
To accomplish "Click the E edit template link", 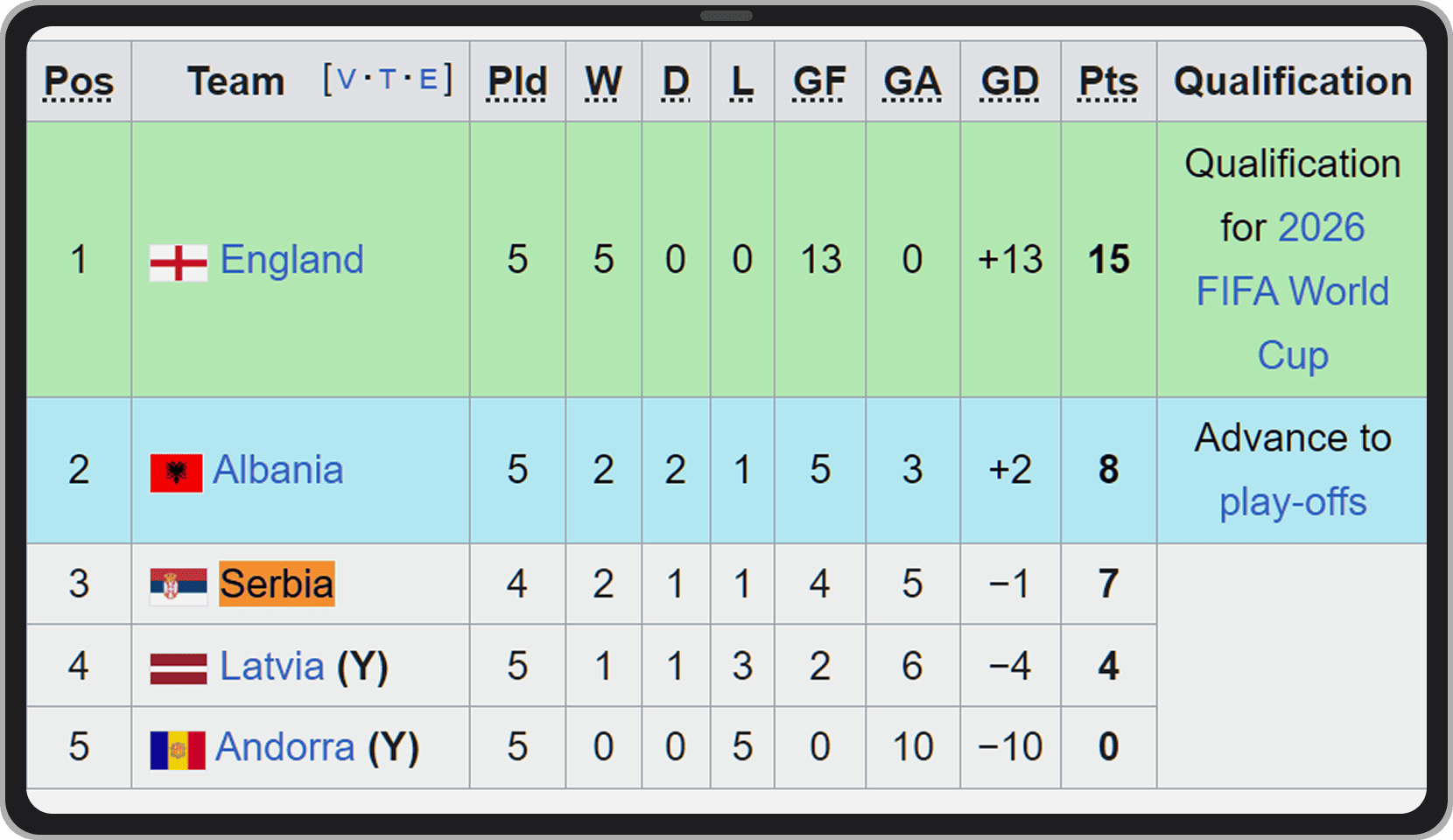I will (428, 80).
